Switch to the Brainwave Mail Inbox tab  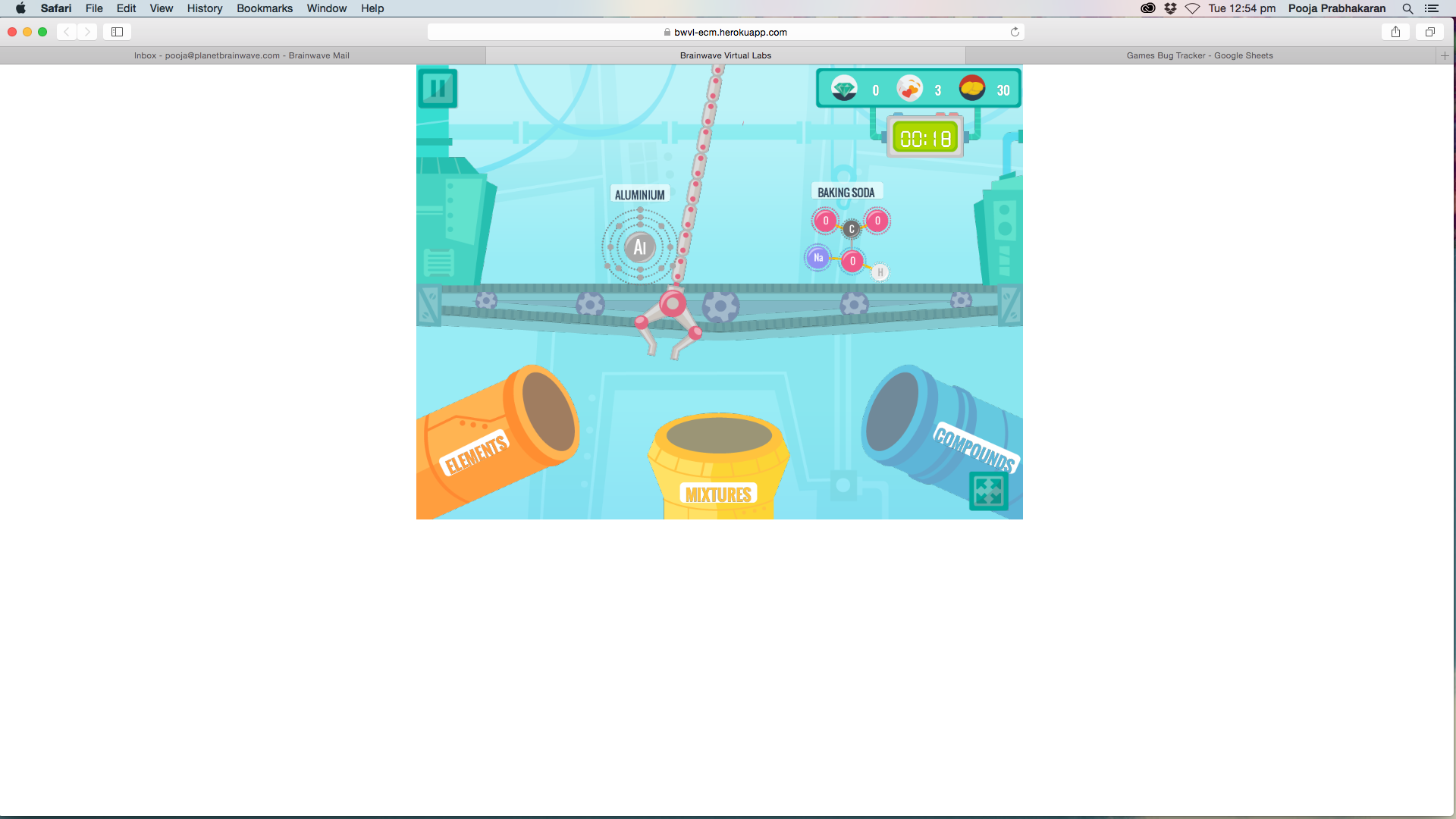(x=242, y=55)
